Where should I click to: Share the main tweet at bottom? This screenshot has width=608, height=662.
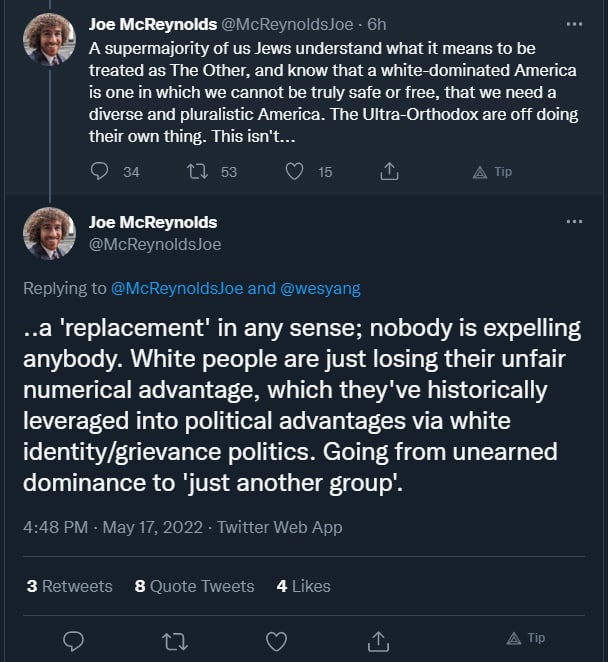click(x=379, y=639)
